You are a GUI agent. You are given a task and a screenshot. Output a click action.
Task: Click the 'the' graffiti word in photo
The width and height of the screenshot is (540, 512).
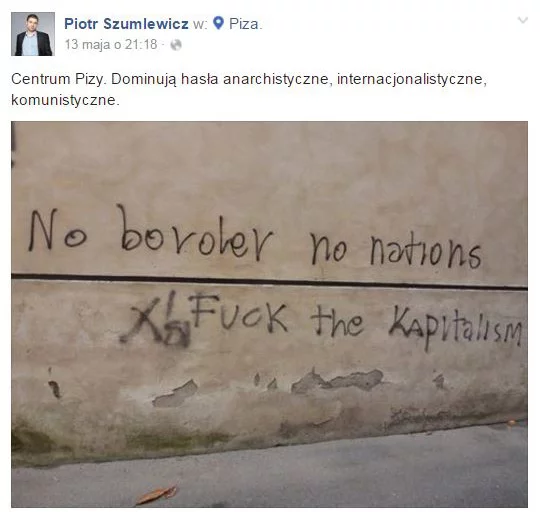click(336, 320)
